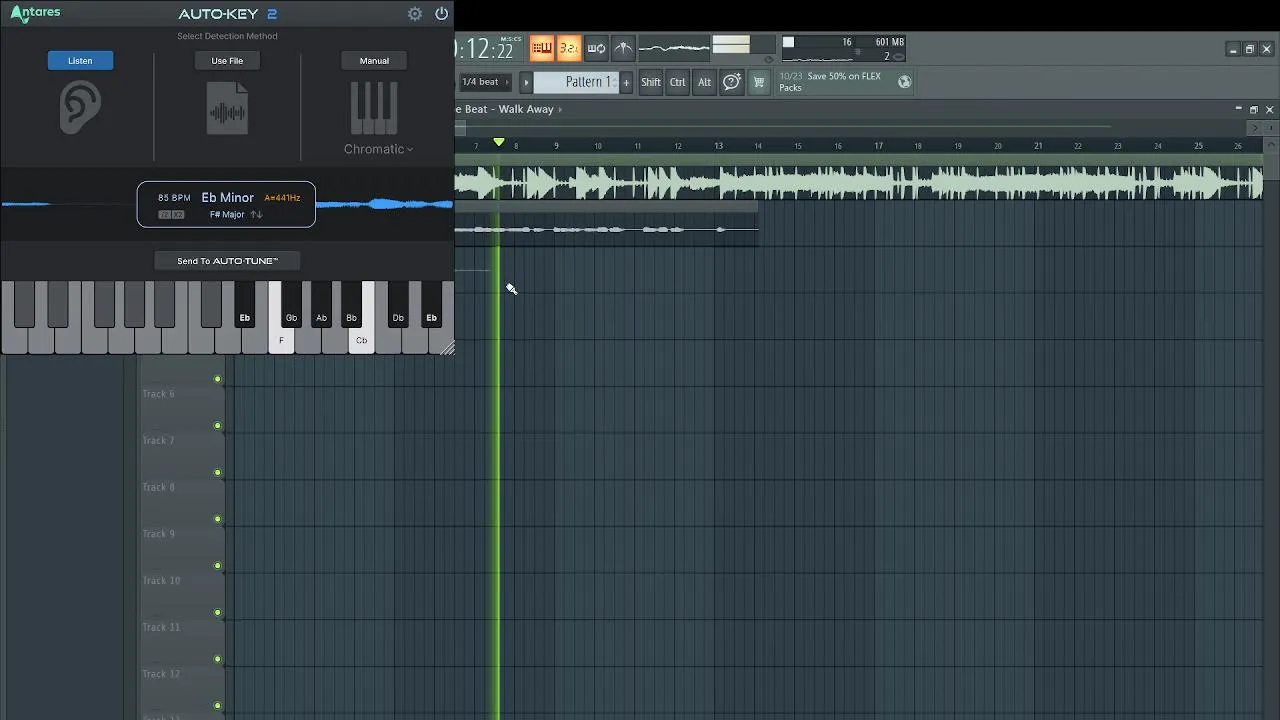Click the Antares logo
Image resolution: width=1280 pixels, height=720 pixels.
pos(35,13)
